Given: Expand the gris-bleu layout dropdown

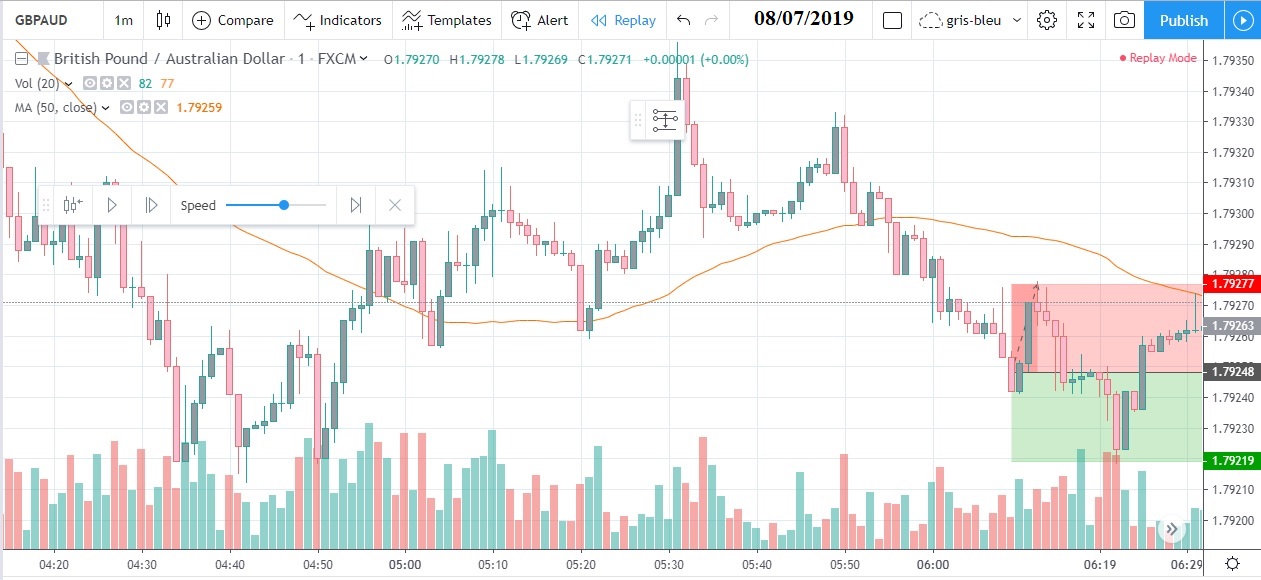Looking at the screenshot, I should 1017,20.
